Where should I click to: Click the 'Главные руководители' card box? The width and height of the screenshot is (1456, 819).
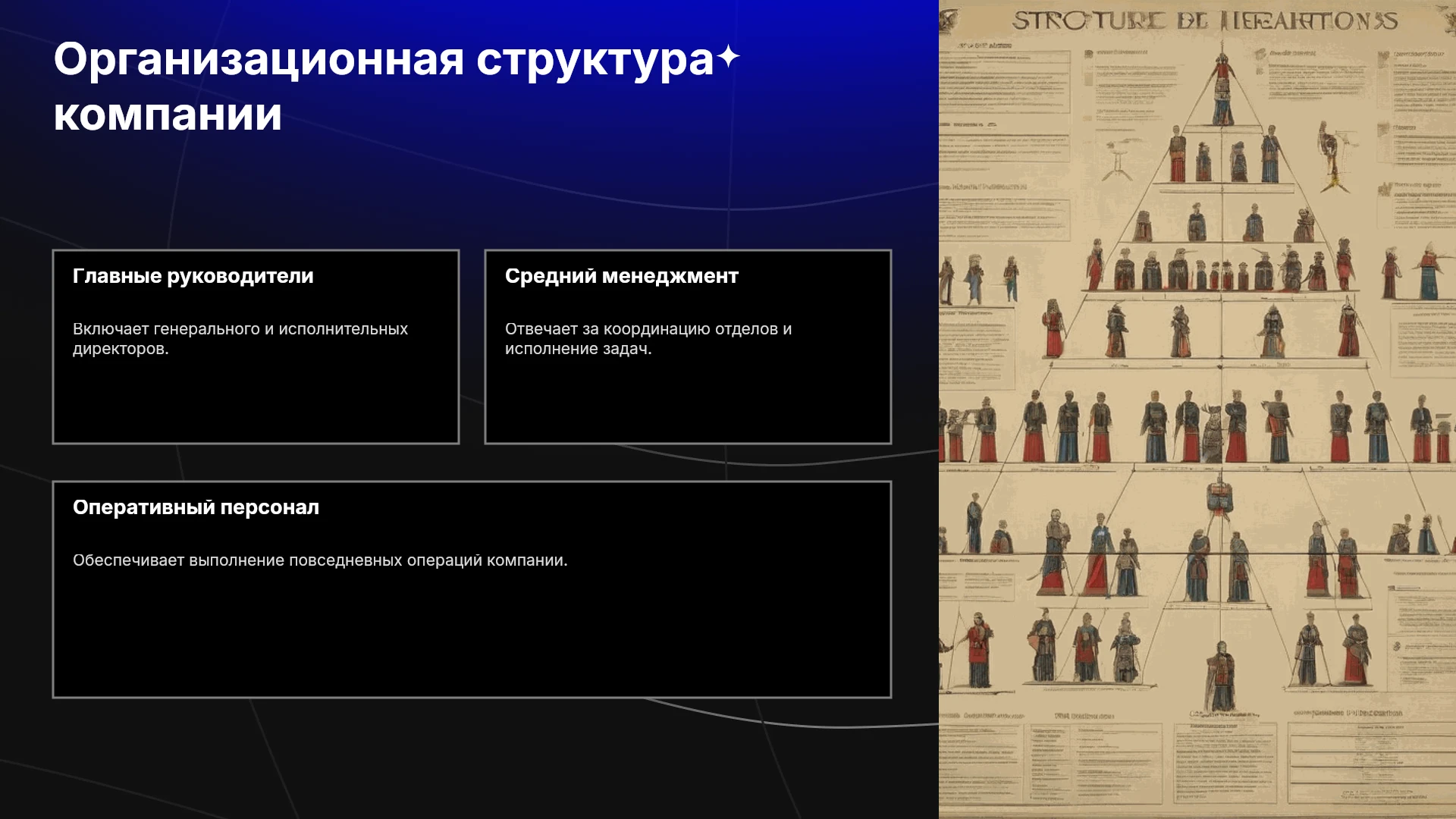click(x=256, y=347)
